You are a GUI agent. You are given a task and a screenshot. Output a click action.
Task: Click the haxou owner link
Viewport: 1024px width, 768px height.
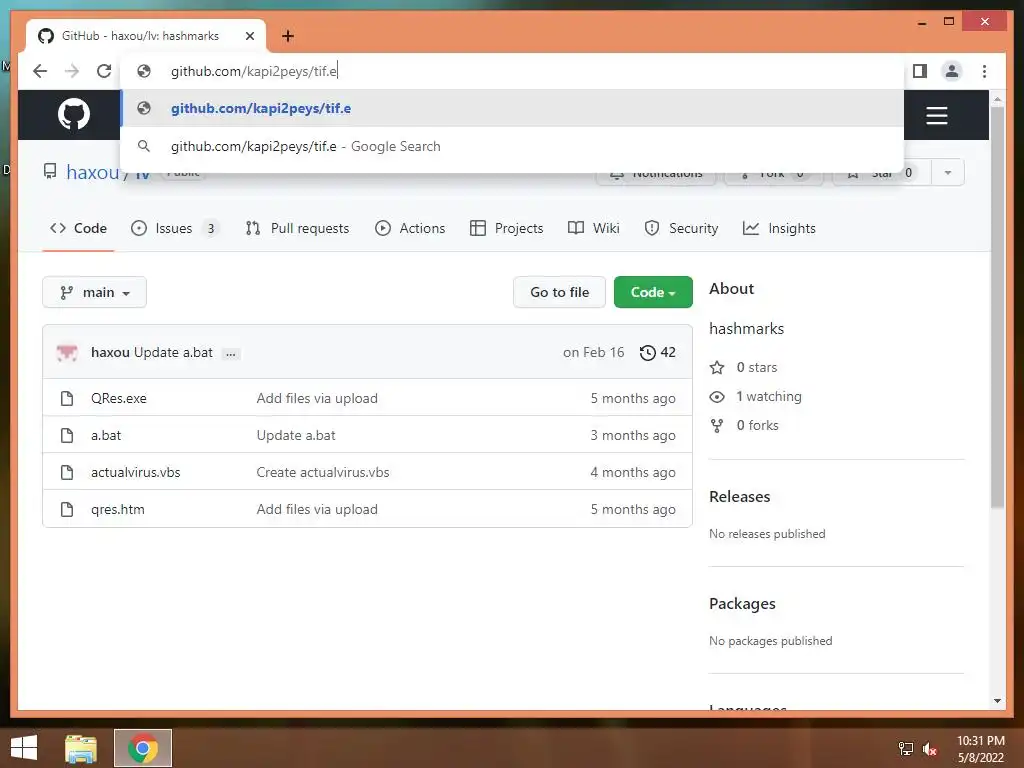pos(93,172)
